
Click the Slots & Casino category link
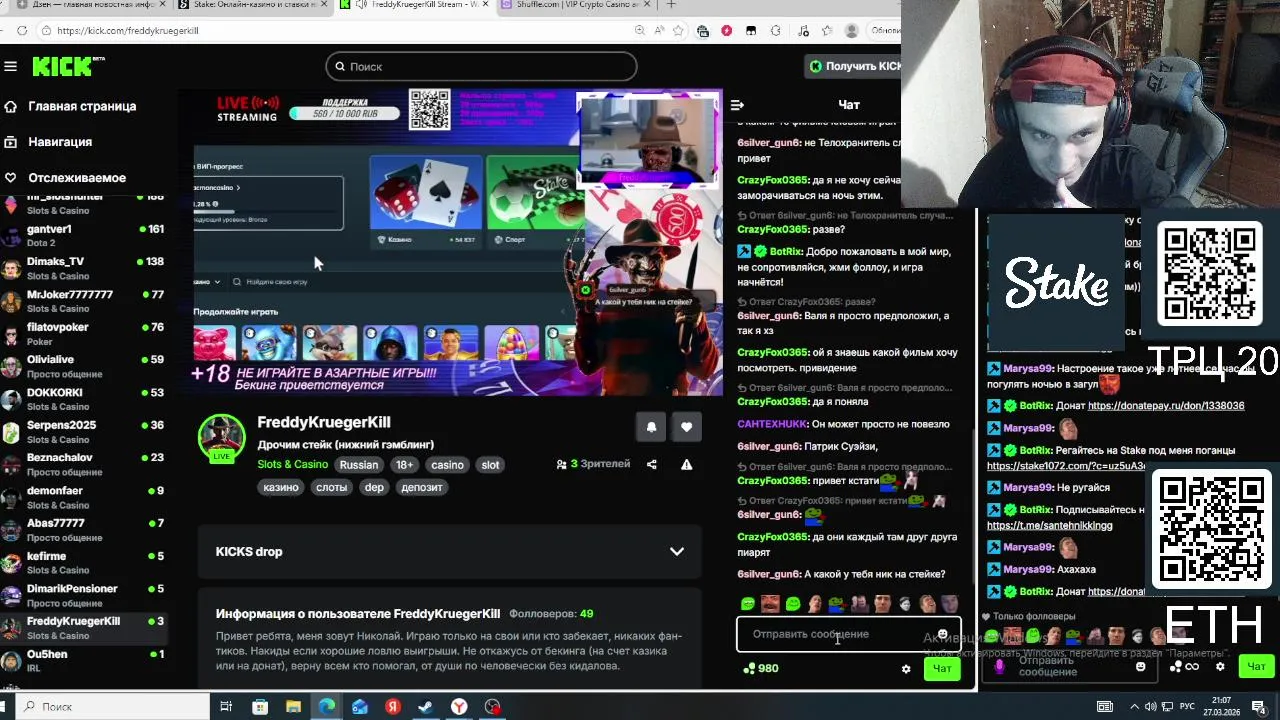[x=292, y=464]
